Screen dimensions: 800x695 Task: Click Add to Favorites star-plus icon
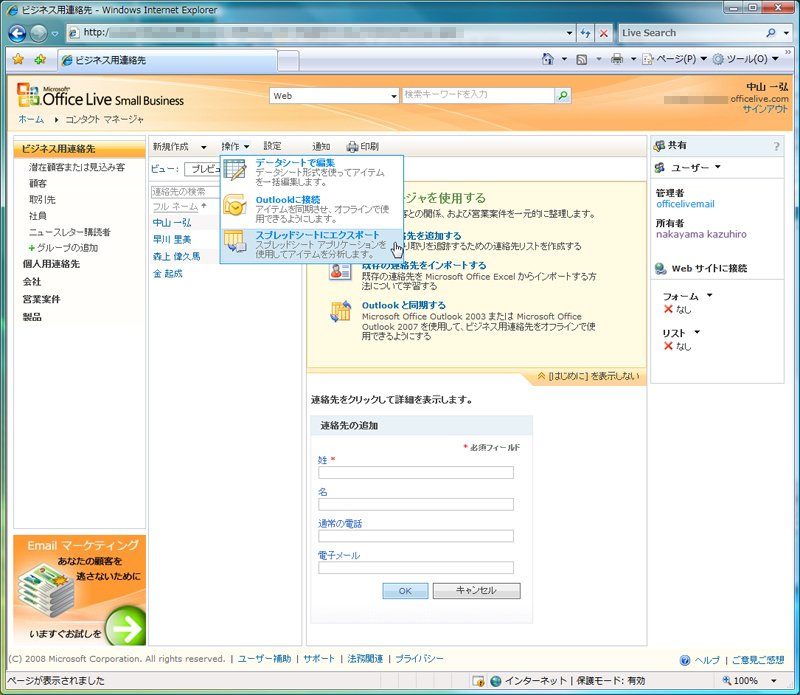(40, 59)
